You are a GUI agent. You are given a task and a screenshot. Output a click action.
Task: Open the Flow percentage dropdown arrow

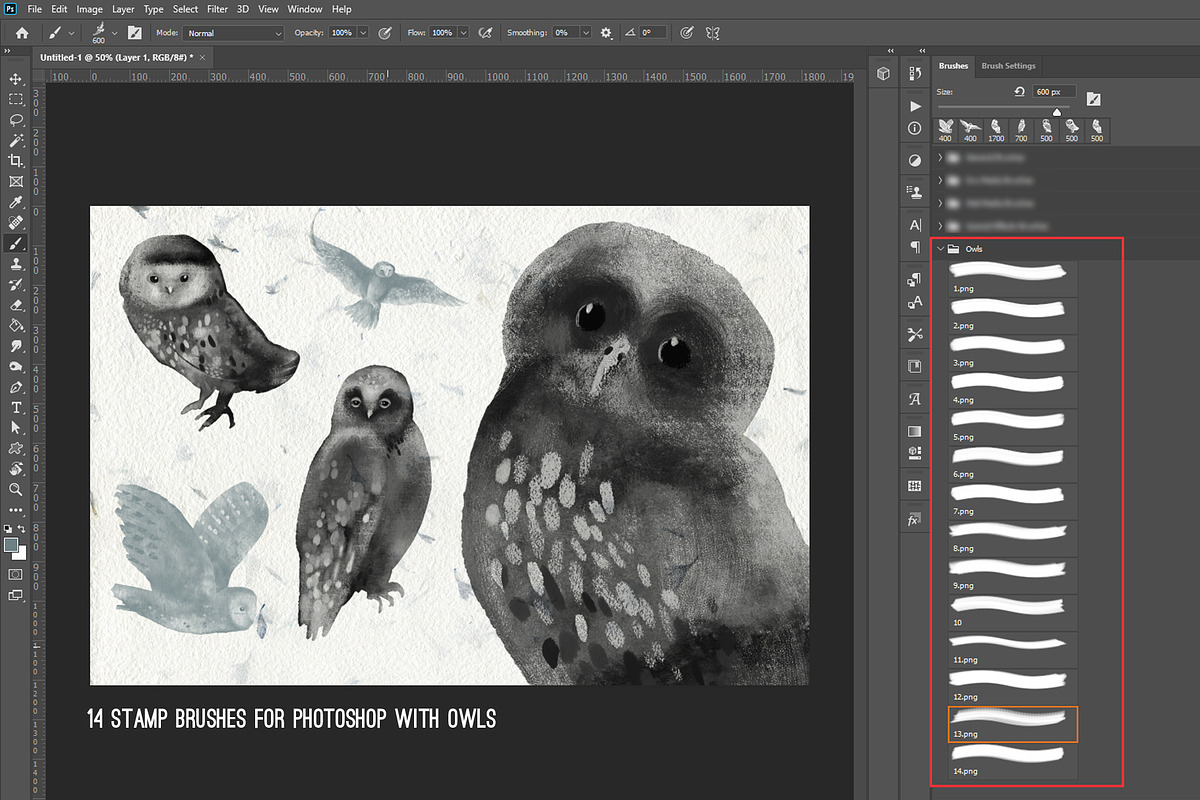(x=461, y=33)
